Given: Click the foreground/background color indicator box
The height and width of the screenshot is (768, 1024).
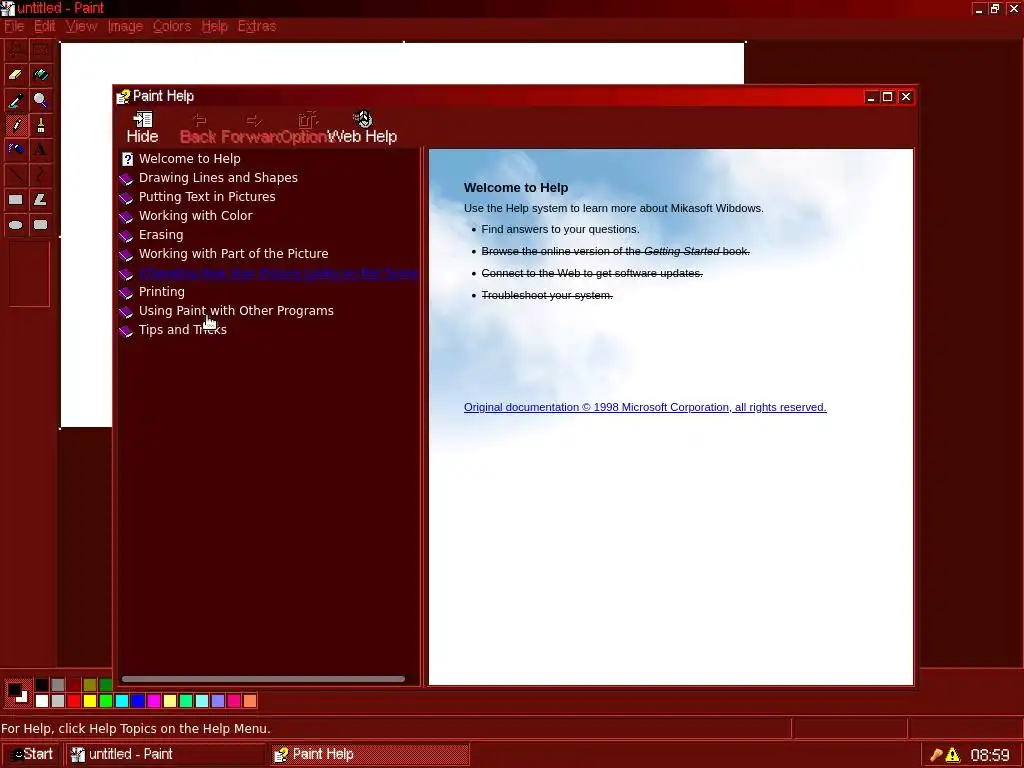Looking at the screenshot, I should point(18,693).
